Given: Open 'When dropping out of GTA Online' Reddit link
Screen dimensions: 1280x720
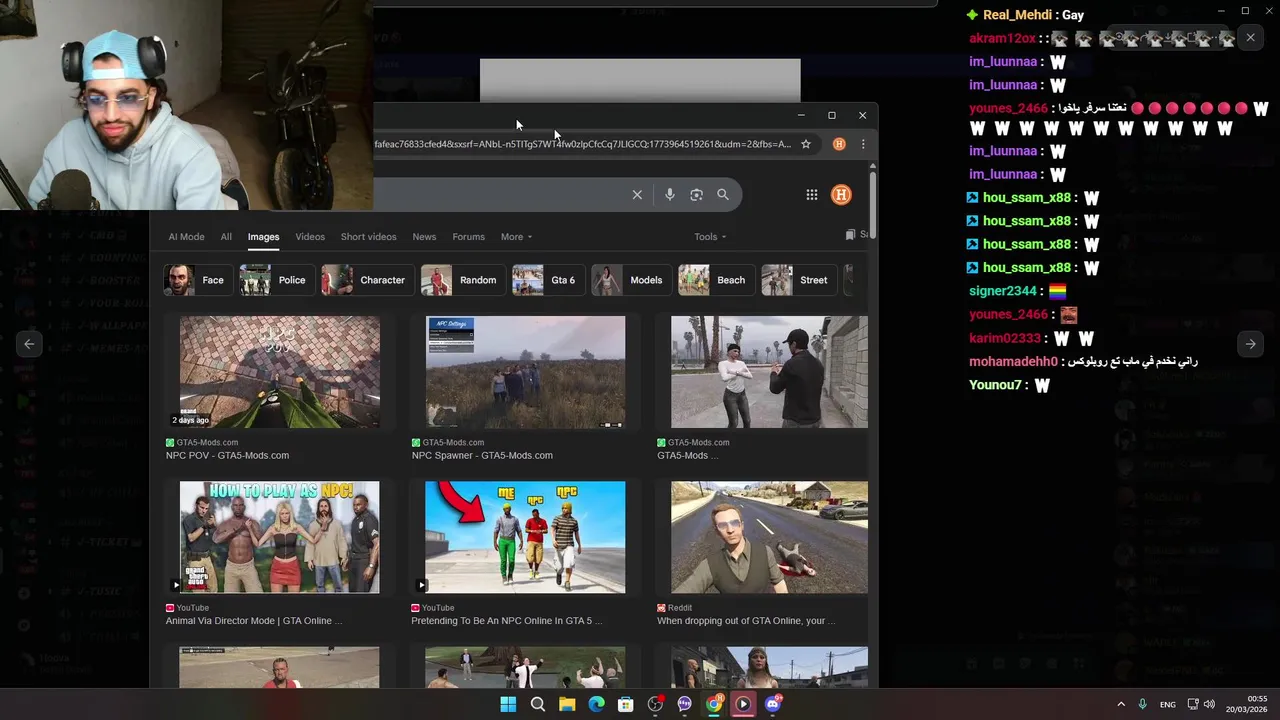Looking at the screenshot, I should (x=746, y=621).
